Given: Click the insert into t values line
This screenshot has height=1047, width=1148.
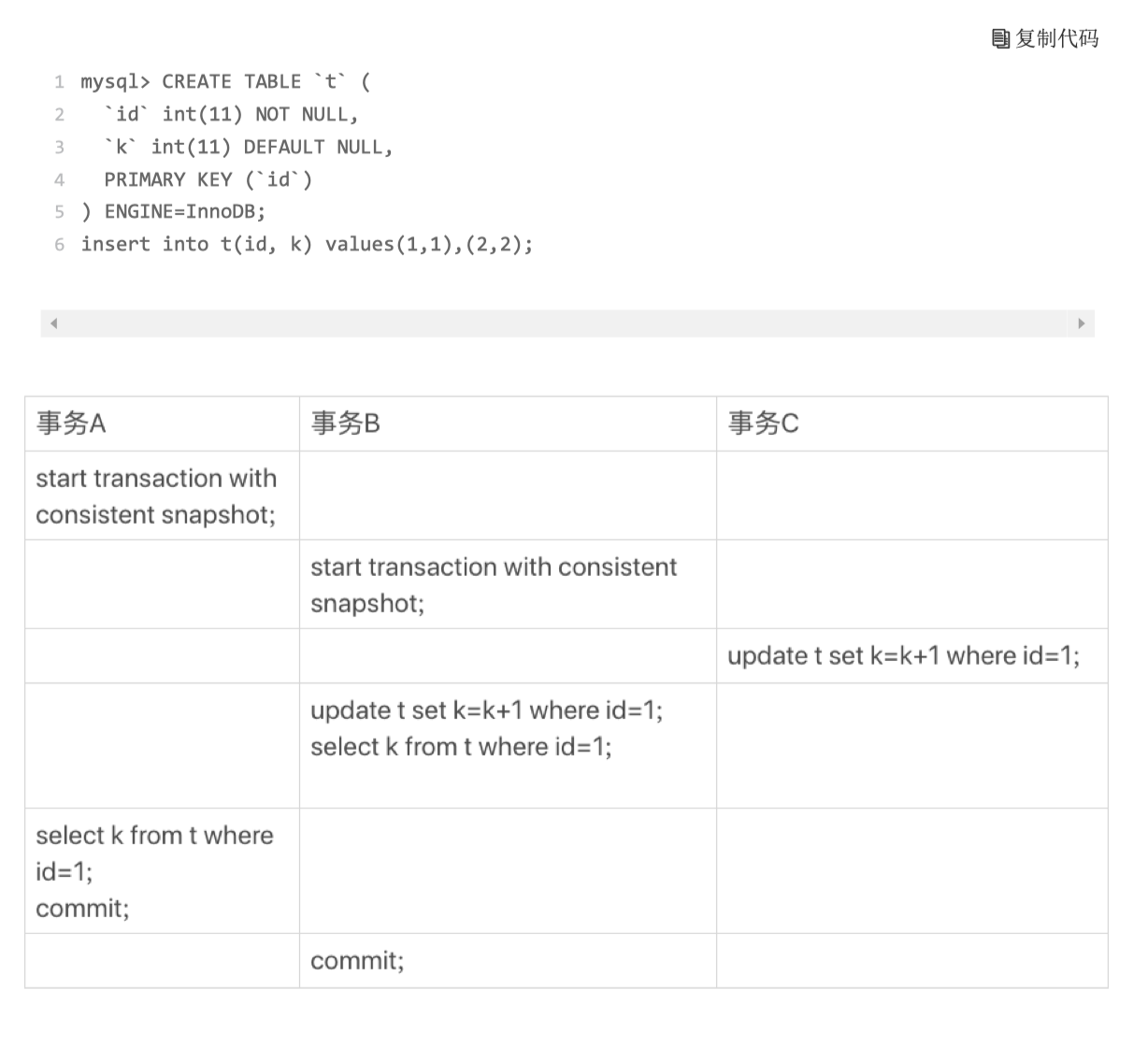Looking at the screenshot, I should point(307,245).
